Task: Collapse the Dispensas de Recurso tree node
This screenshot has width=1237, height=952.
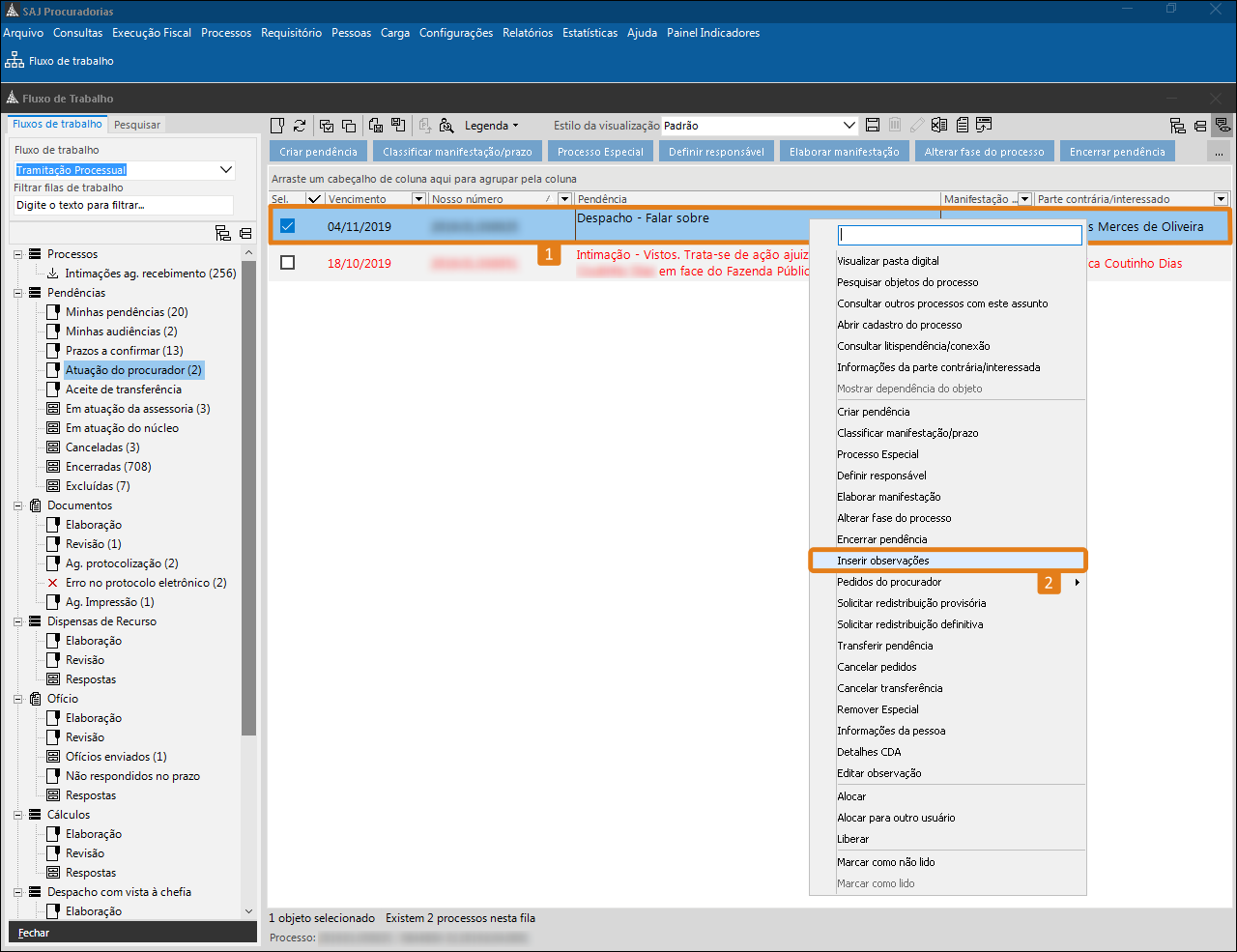Action: pos(17,621)
